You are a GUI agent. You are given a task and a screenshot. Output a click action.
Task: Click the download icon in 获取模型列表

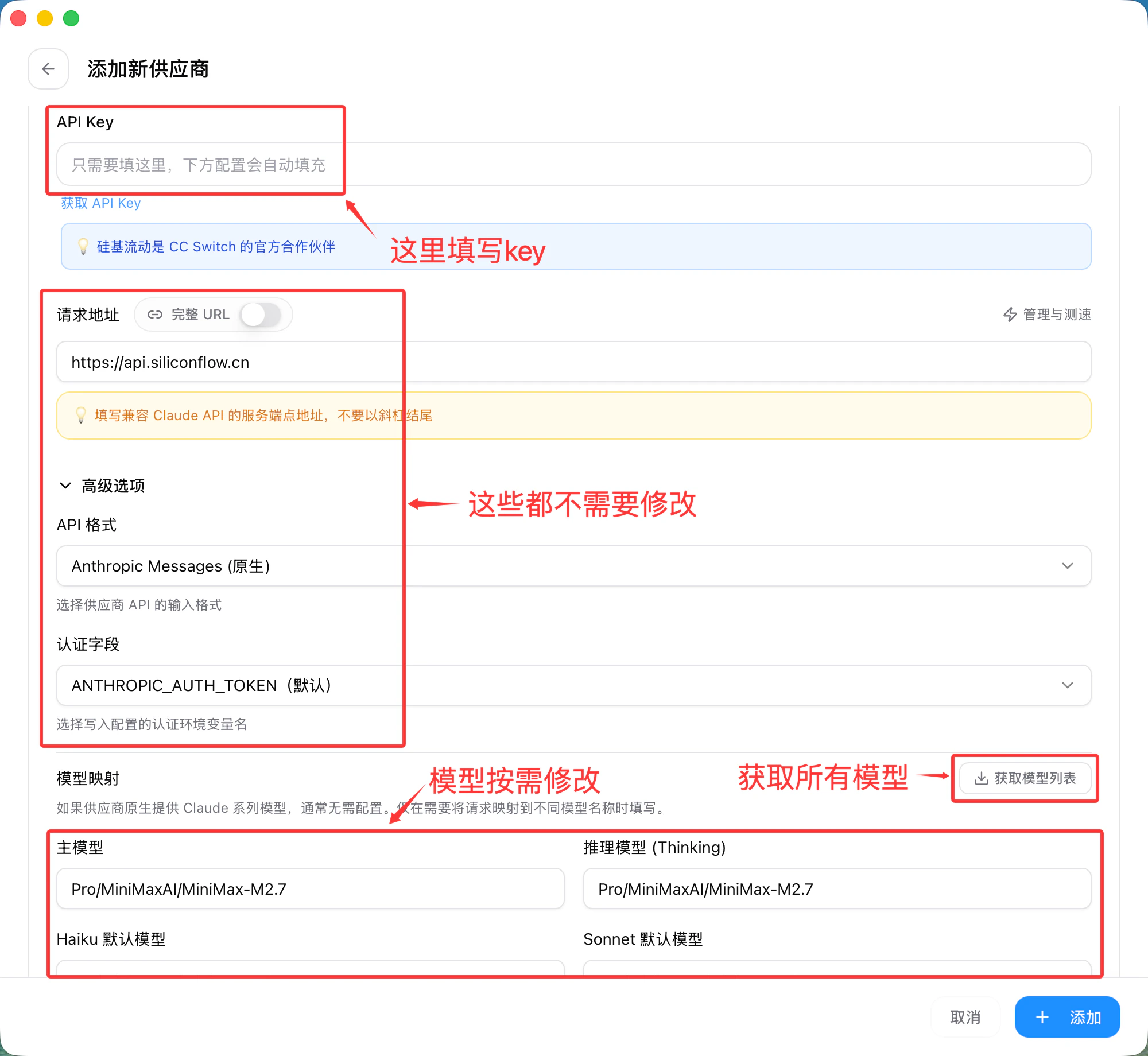point(981,778)
